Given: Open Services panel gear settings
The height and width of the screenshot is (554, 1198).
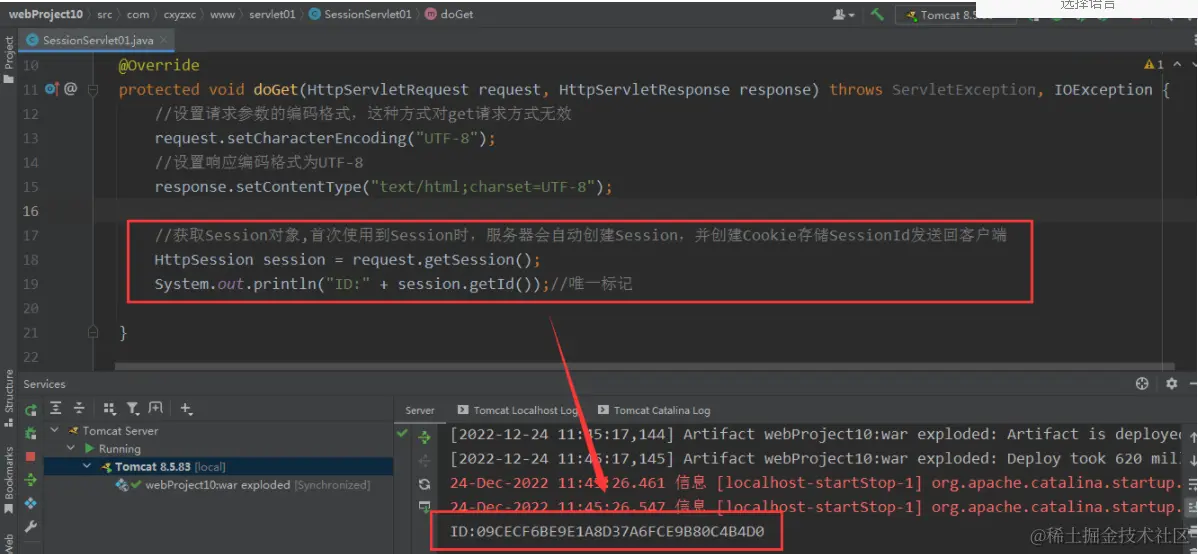Looking at the screenshot, I should (x=1171, y=384).
